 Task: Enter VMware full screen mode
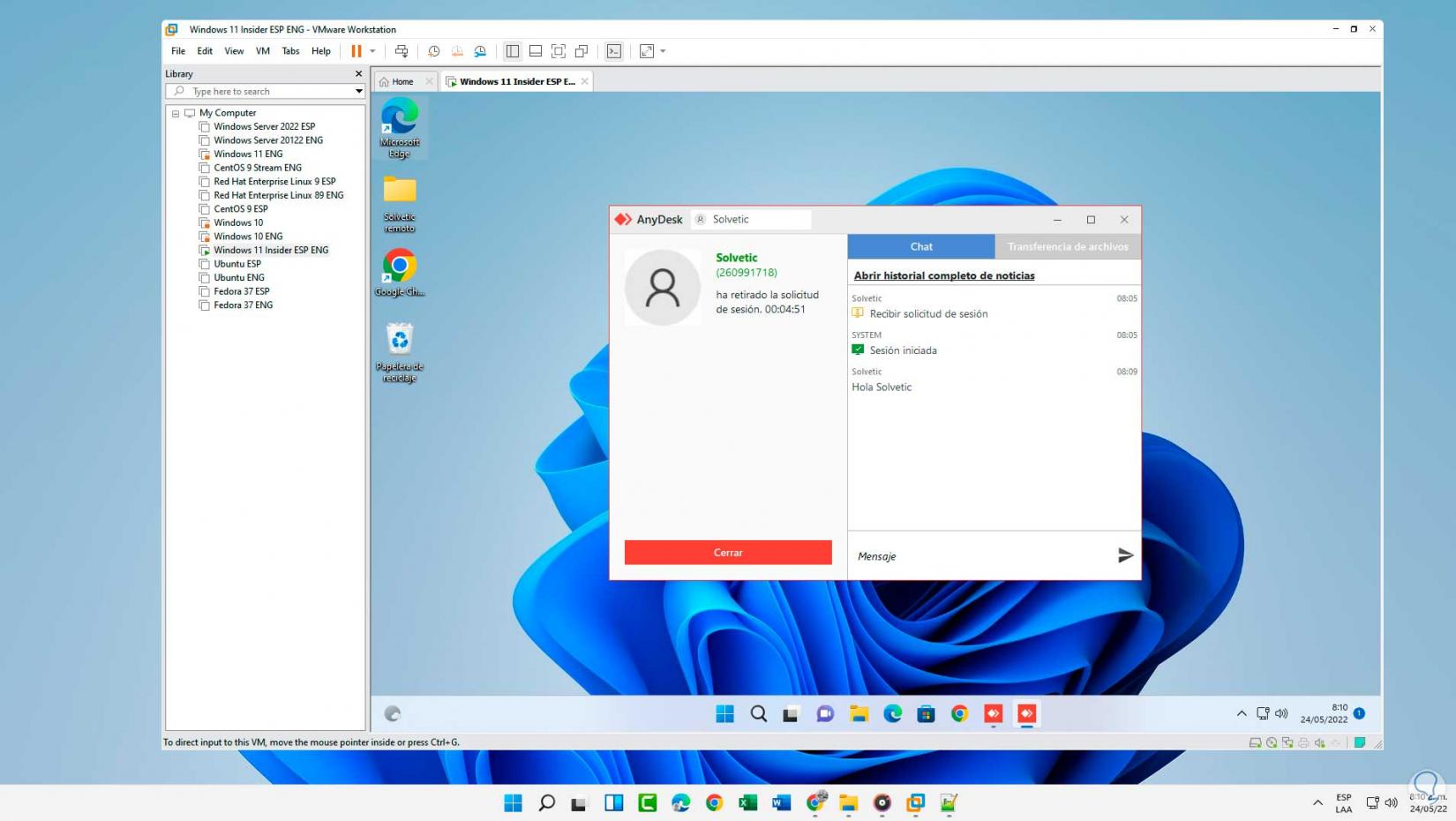point(559,51)
